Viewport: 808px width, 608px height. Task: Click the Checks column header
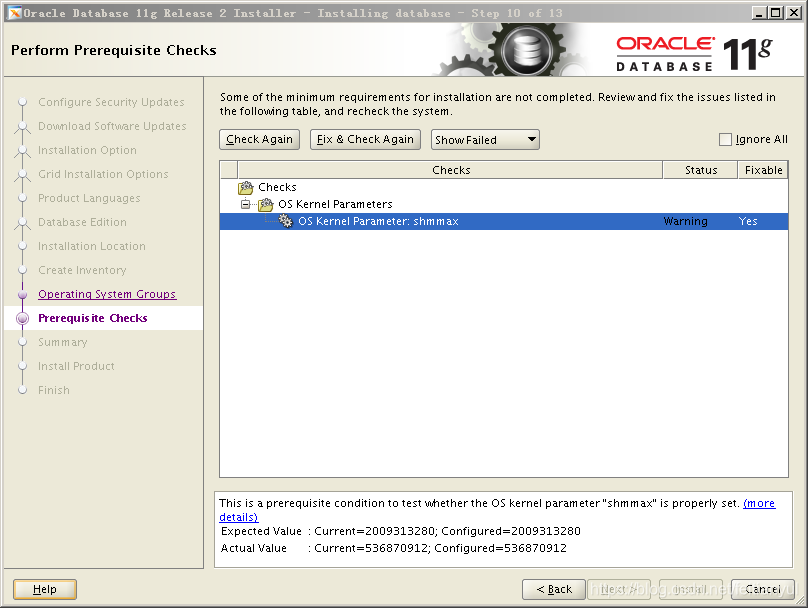451,170
